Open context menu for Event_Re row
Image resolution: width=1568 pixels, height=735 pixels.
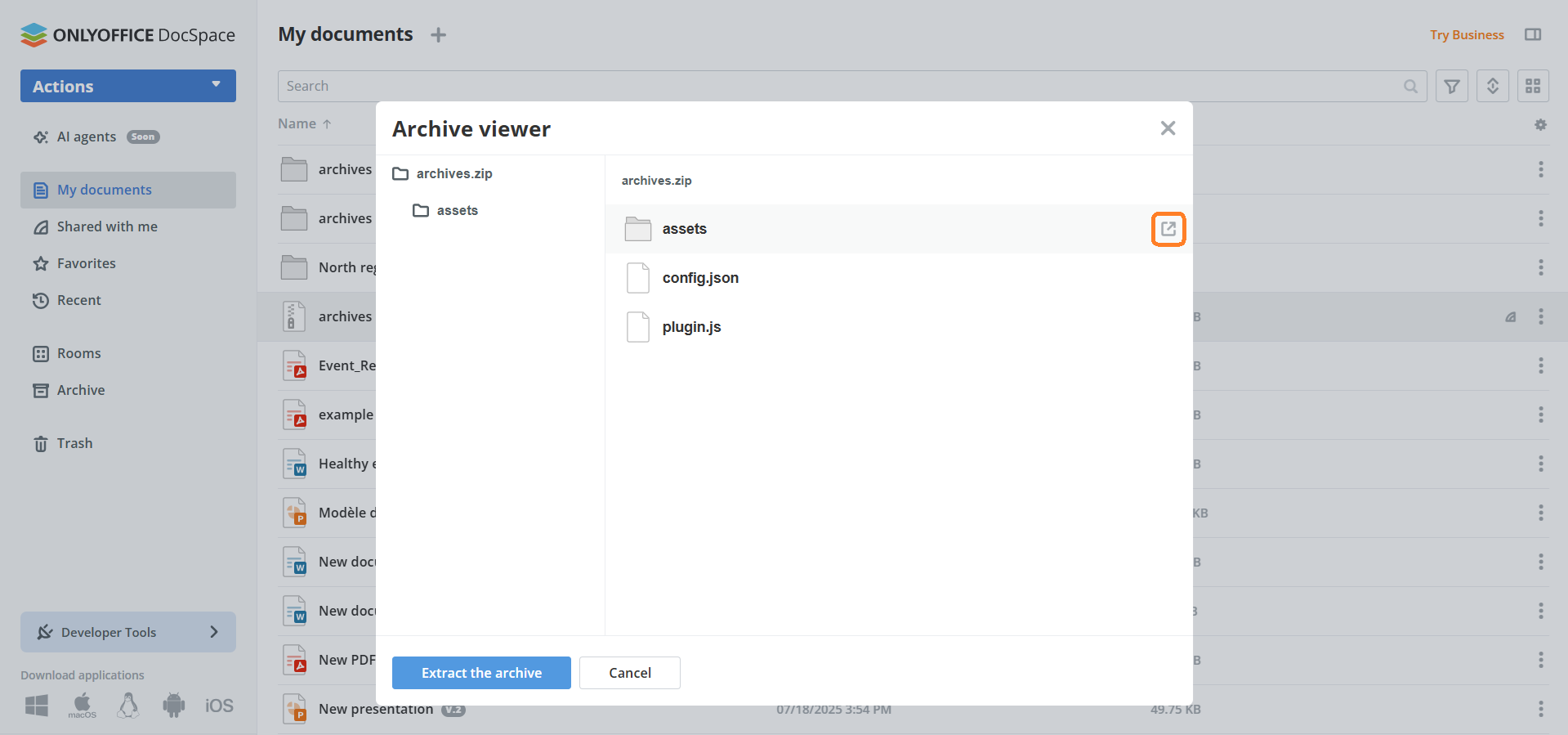[x=1541, y=365]
